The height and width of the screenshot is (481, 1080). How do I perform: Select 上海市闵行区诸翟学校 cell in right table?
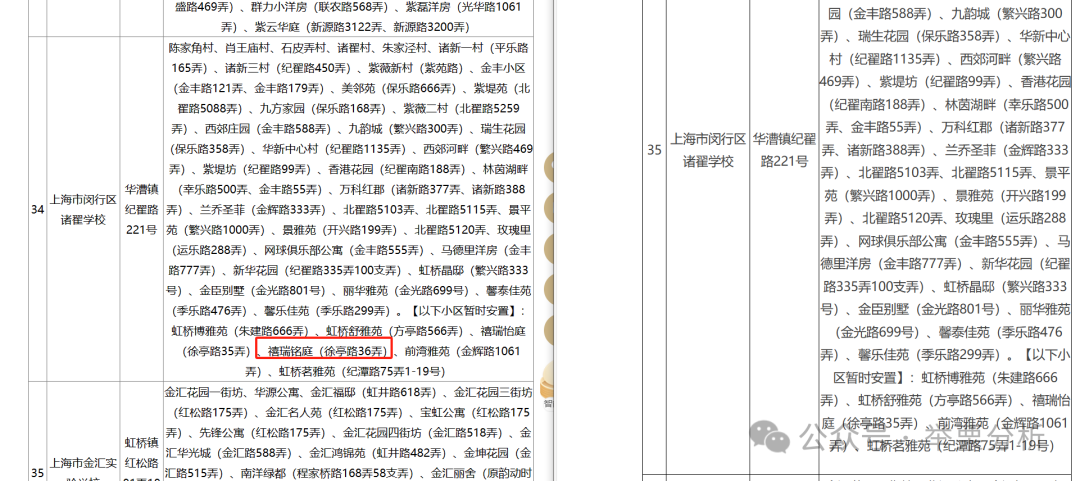pyautogui.click(x=708, y=150)
